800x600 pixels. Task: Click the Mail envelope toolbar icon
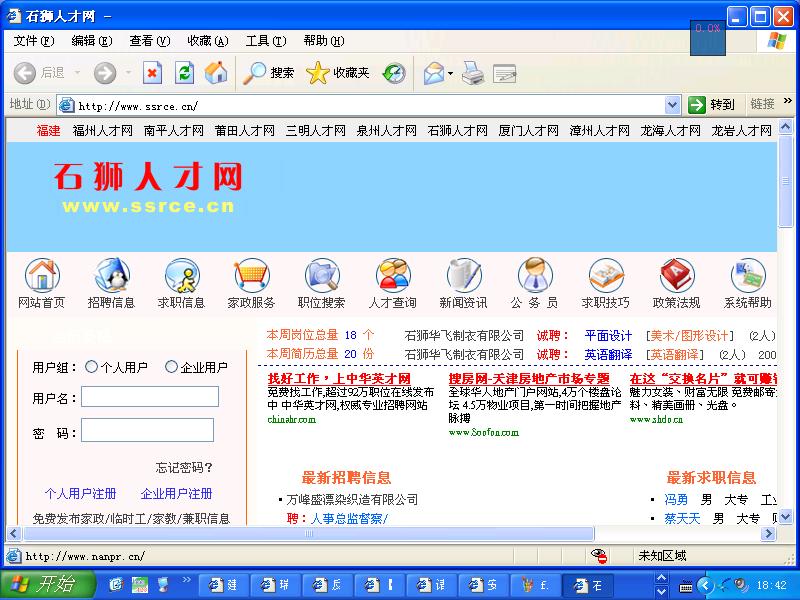click(434, 73)
